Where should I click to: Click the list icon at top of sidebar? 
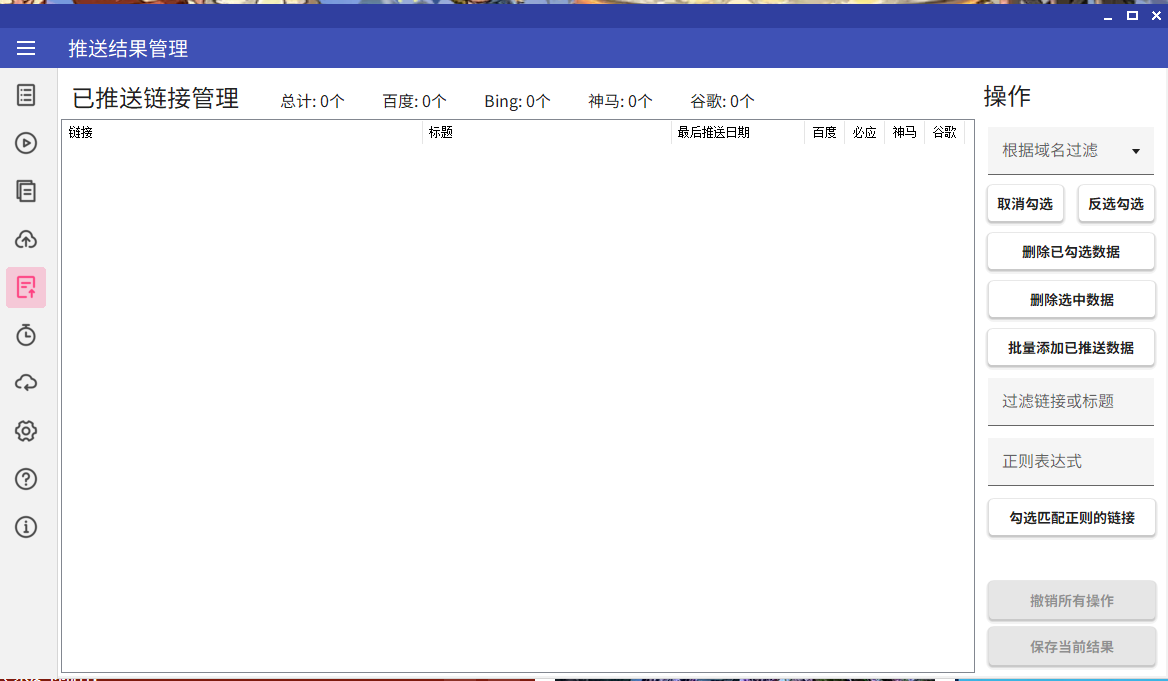click(x=26, y=95)
